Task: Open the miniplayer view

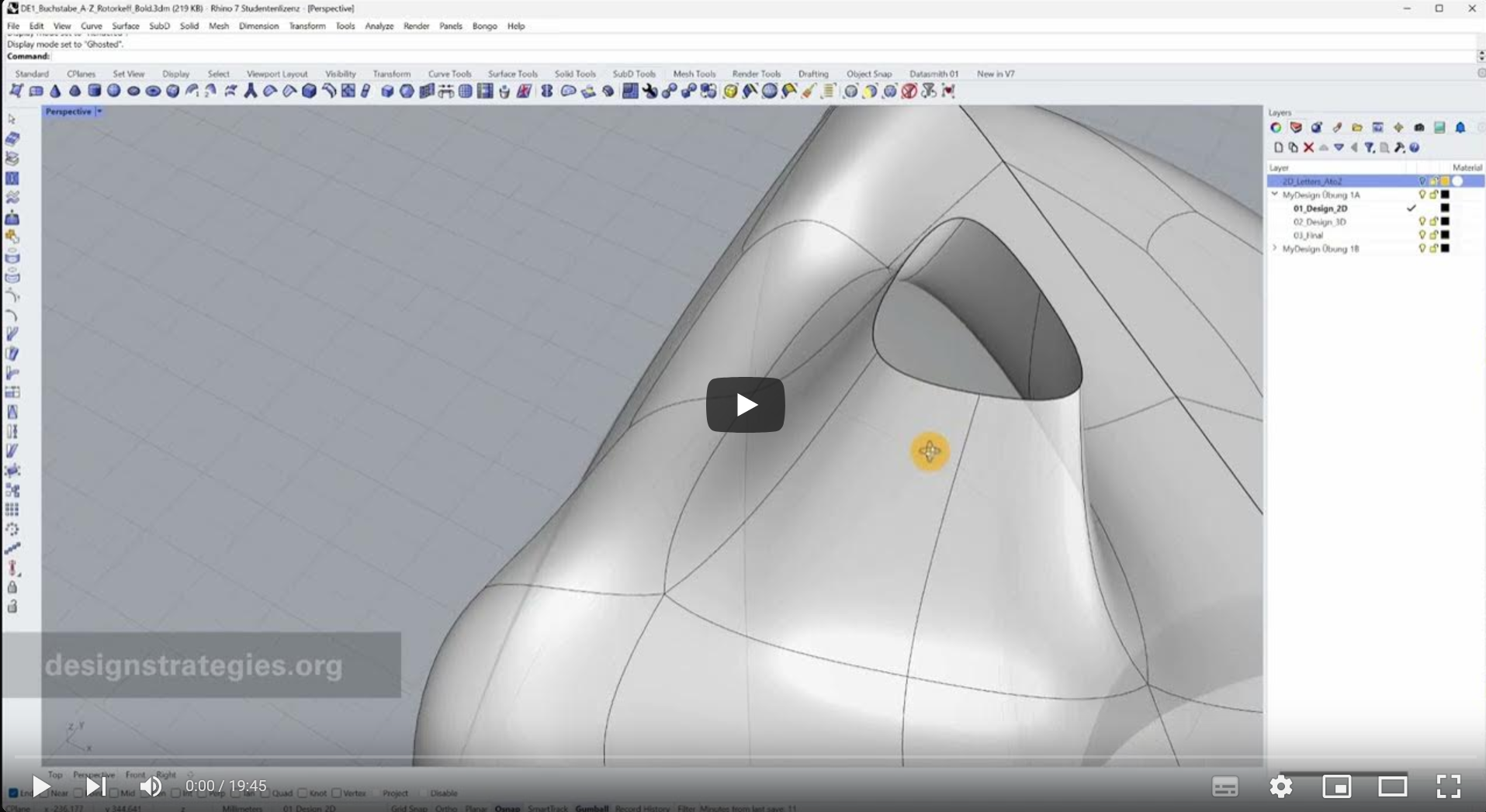Action: [x=1336, y=786]
